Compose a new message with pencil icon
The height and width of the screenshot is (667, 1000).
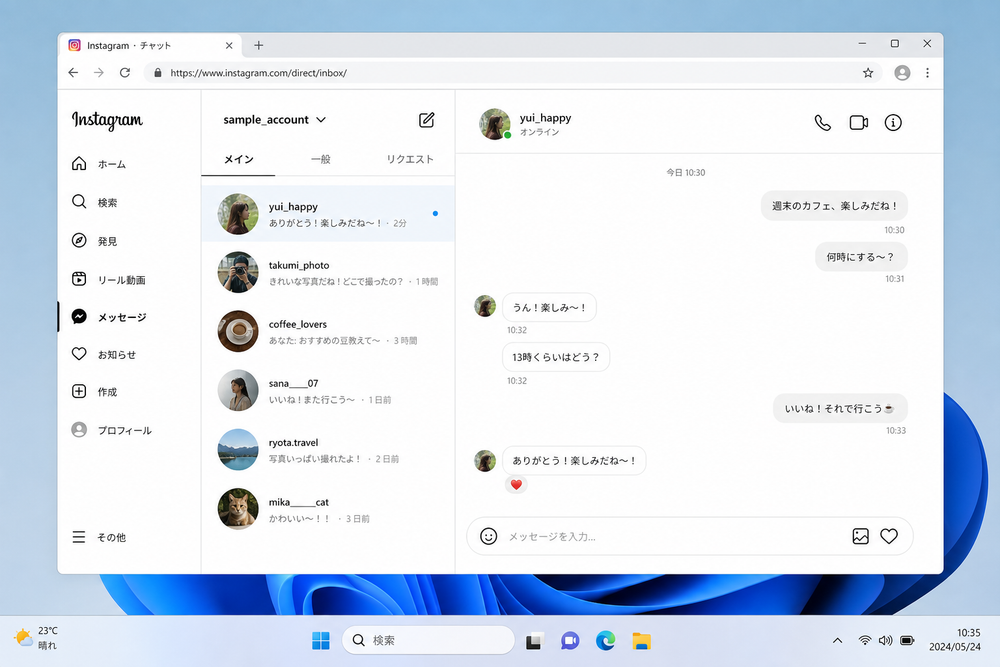click(427, 120)
